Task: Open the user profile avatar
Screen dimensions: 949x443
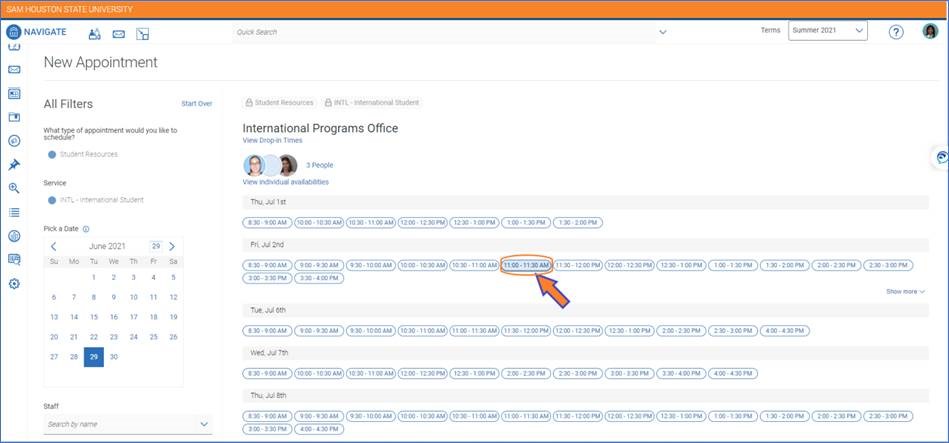Action: pyautogui.click(x=930, y=32)
